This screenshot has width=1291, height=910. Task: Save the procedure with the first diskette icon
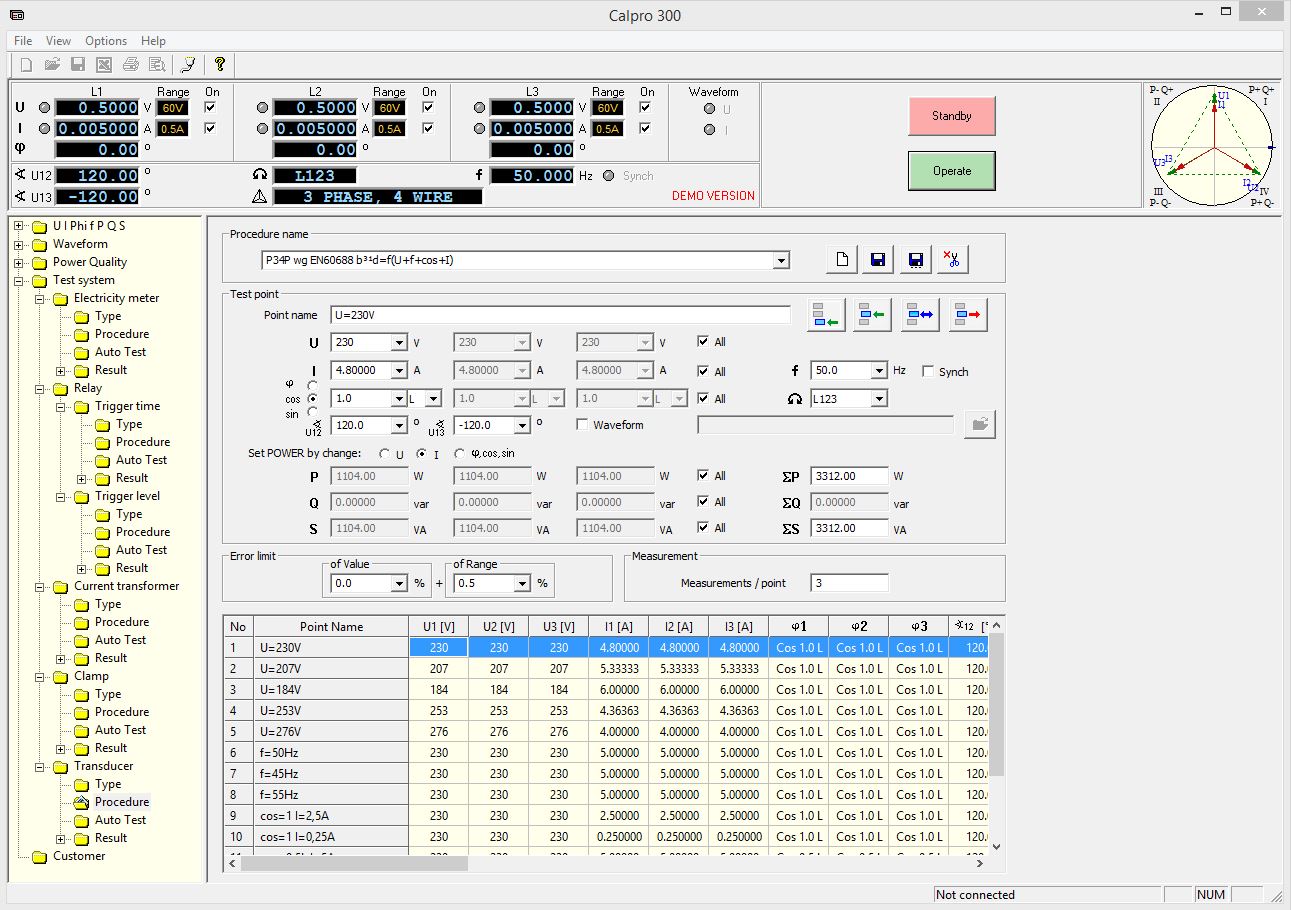click(878, 260)
